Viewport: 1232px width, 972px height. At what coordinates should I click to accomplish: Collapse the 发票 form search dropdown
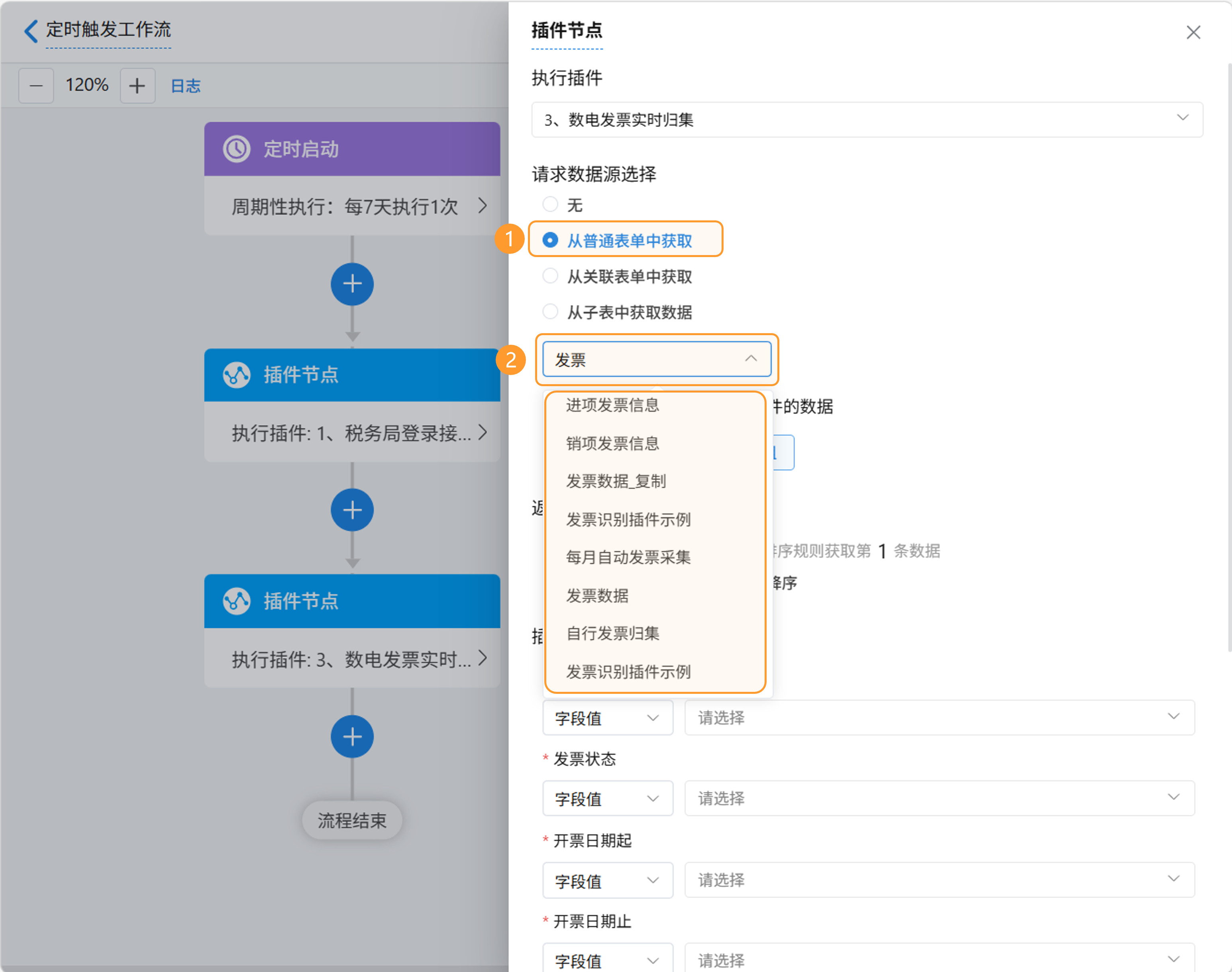coord(751,359)
